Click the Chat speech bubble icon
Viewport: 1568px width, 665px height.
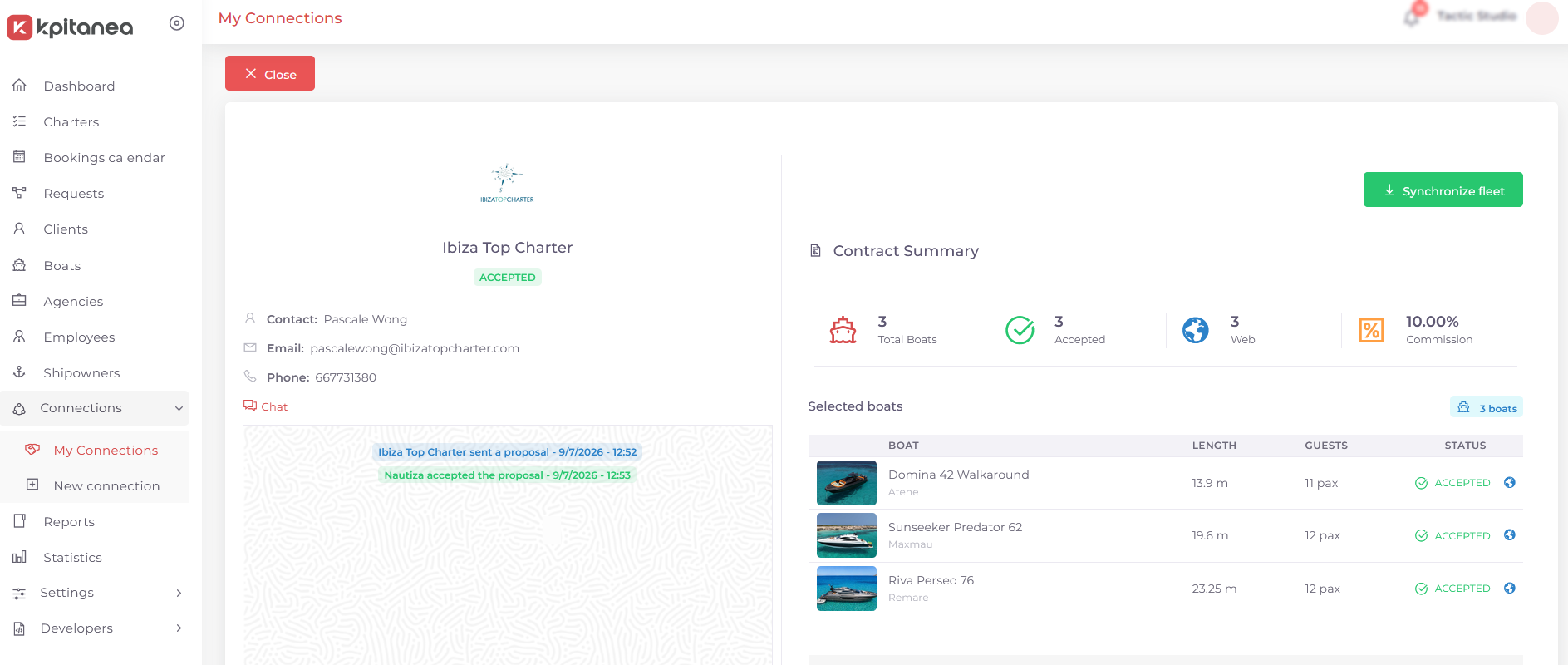tap(250, 406)
